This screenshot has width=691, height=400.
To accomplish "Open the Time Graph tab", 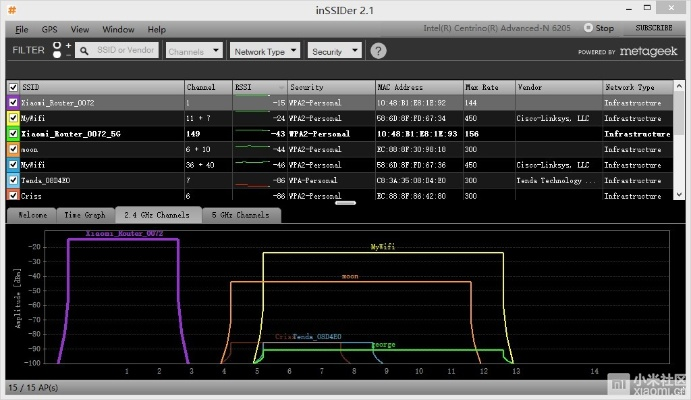I will 85,215.
